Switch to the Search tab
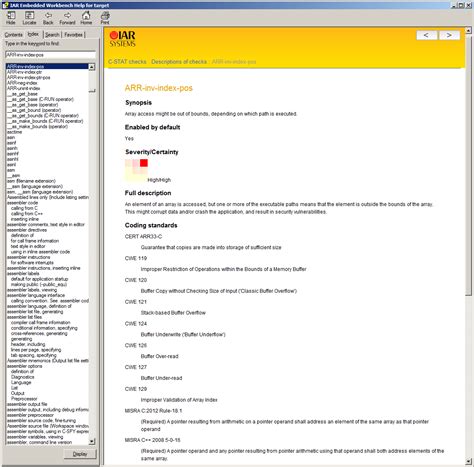This screenshot has height=467, width=474. point(52,35)
